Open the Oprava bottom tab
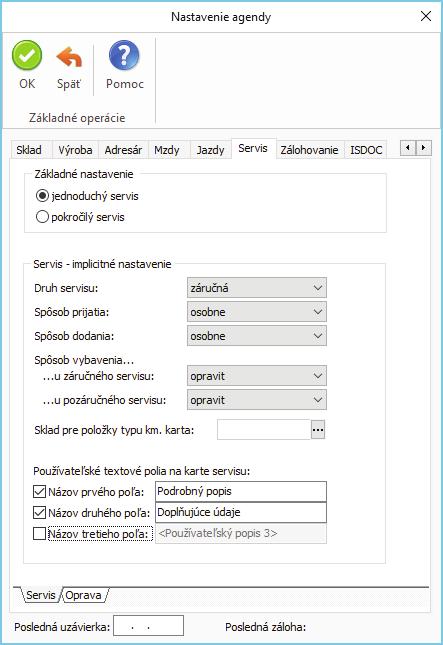This screenshot has height=645, width=443. (x=83, y=595)
